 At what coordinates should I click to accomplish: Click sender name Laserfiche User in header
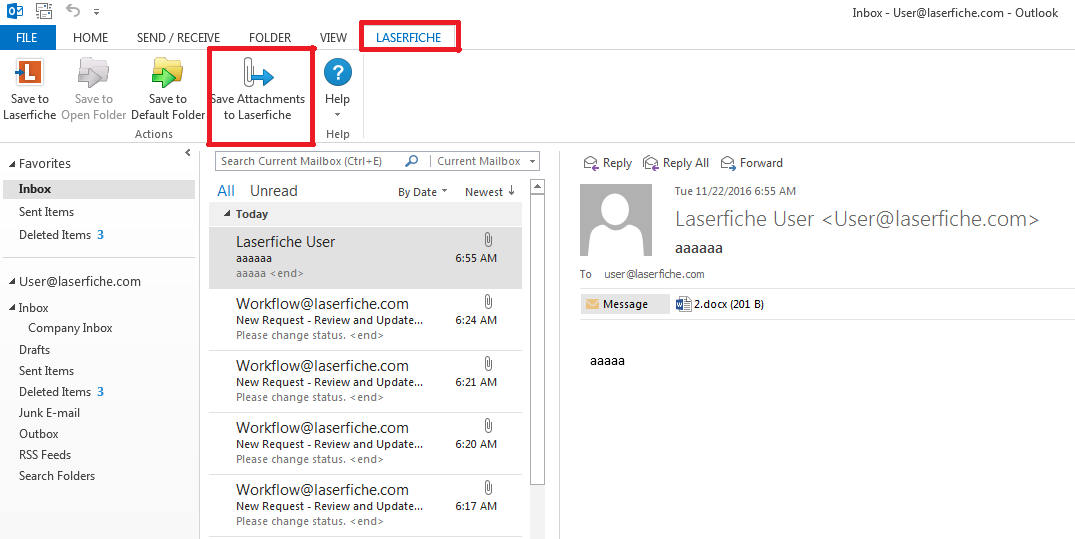click(x=857, y=219)
